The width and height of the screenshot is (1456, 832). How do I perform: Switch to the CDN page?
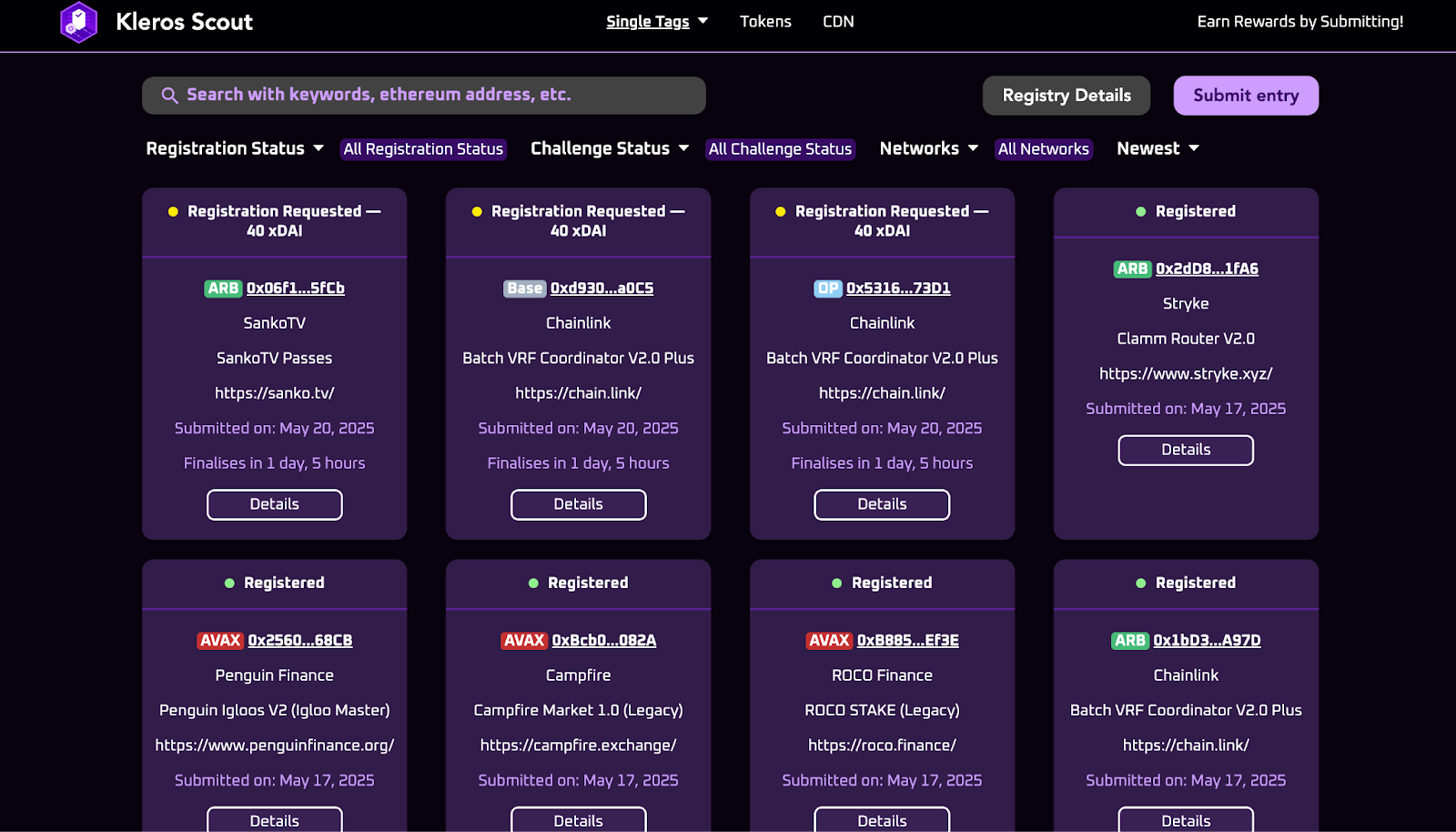coord(838,22)
